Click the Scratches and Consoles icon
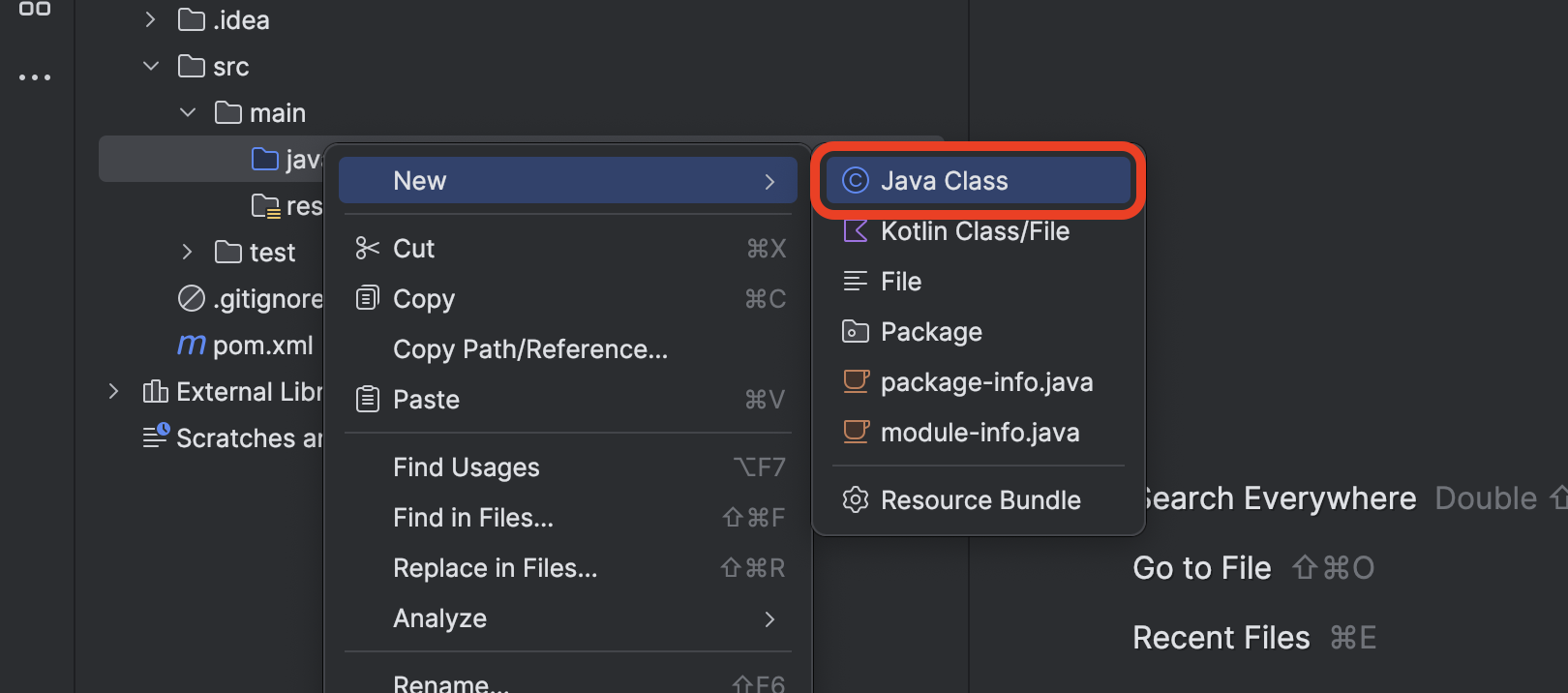Viewport: 1568px width, 693px height. [x=155, y=437]
